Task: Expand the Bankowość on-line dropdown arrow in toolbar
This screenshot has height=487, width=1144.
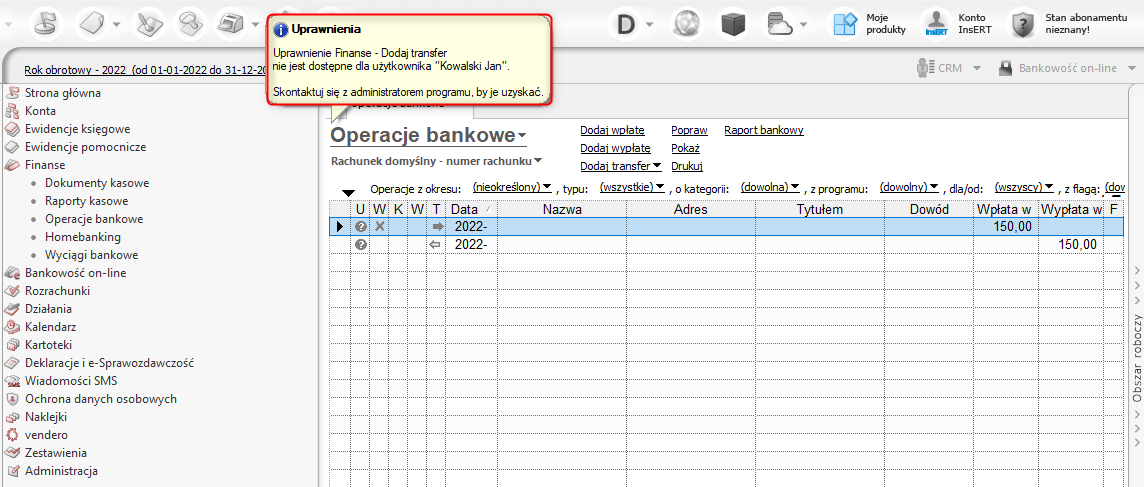Action: click(1132, 69)
